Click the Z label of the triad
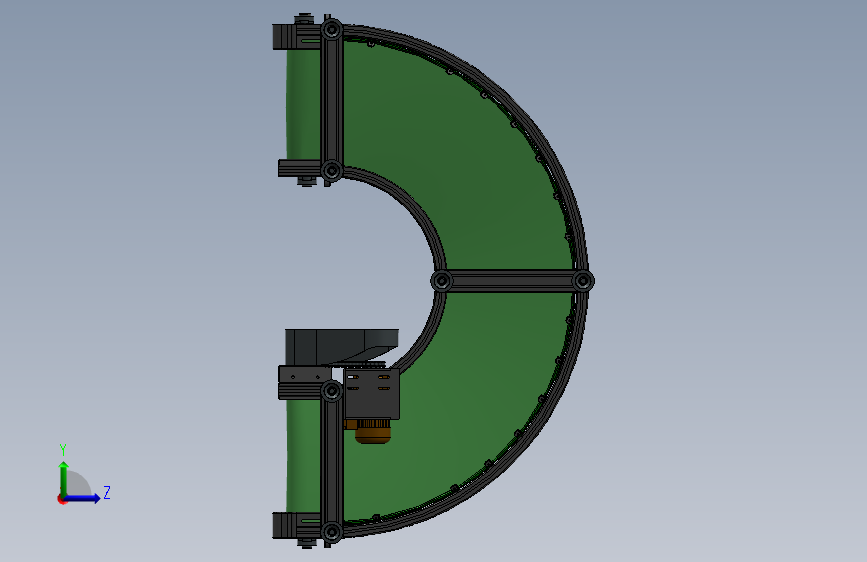The height and width of the screenshot is (562, 867). click(107, 492)
